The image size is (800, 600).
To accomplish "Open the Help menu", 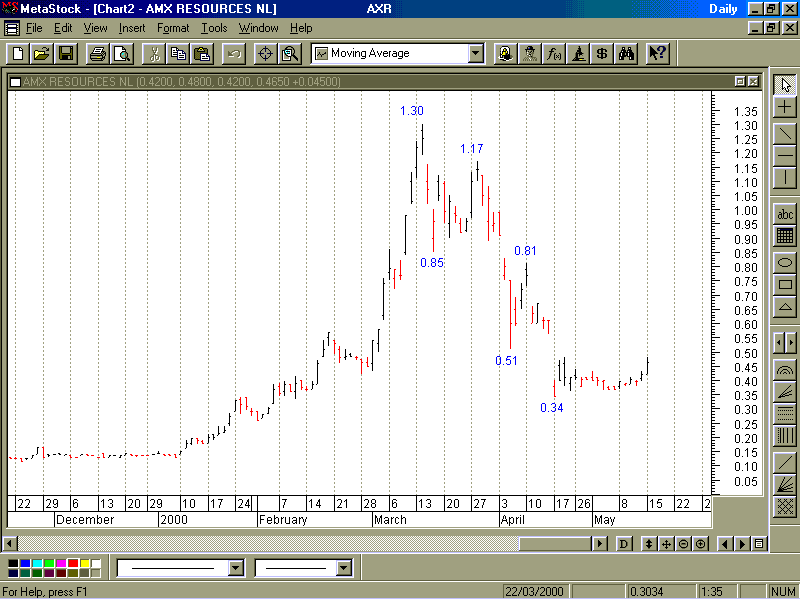I will point(301,28).
